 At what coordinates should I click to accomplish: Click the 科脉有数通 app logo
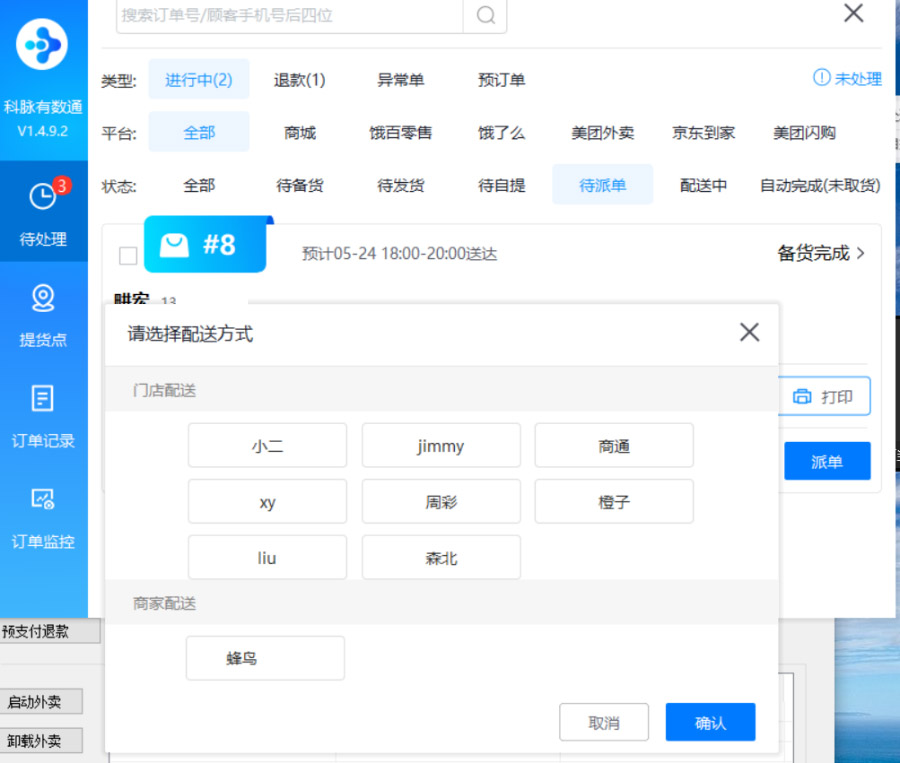coord(42,44)
